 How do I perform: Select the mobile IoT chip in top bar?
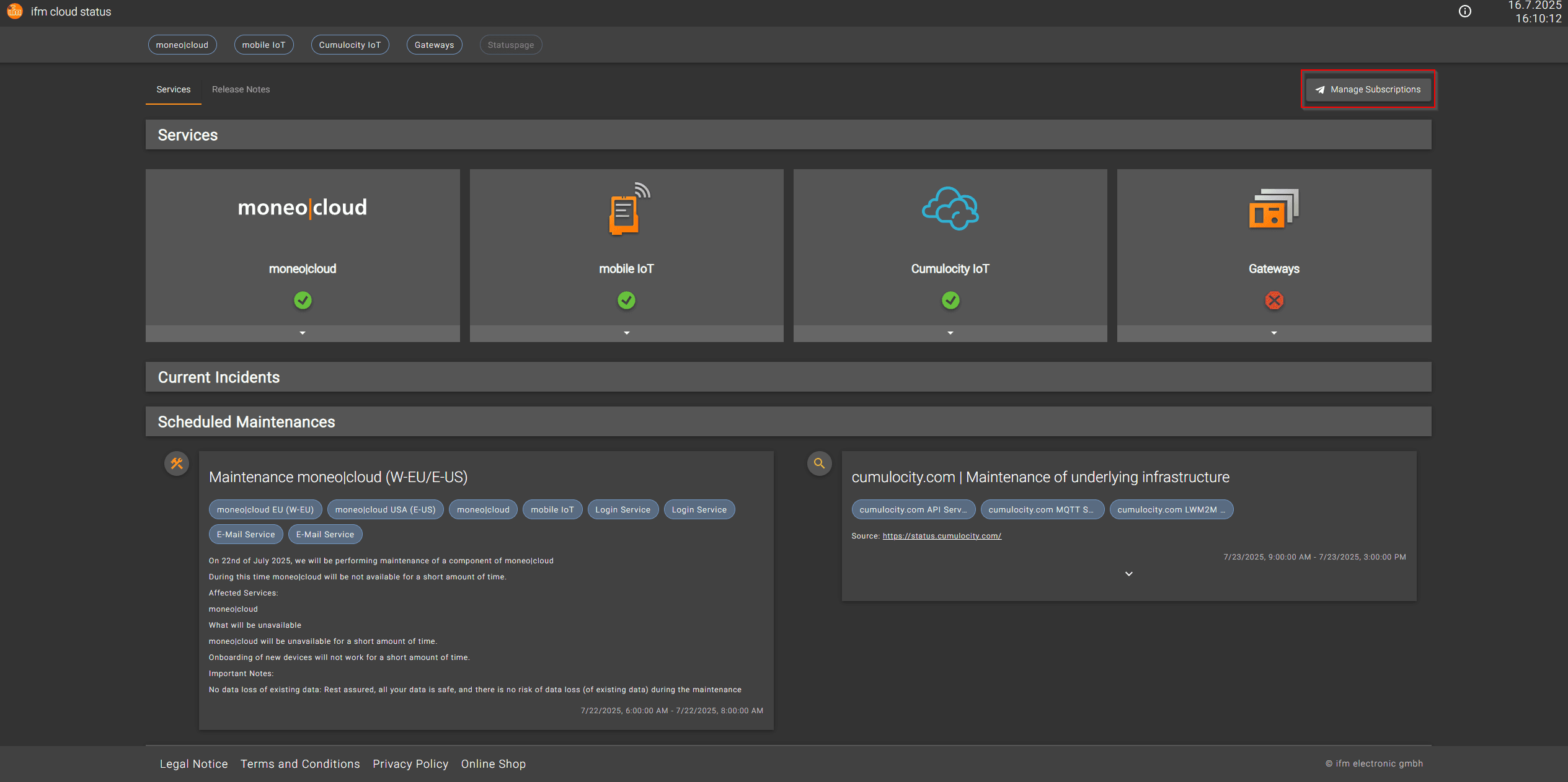click(264, 45)
